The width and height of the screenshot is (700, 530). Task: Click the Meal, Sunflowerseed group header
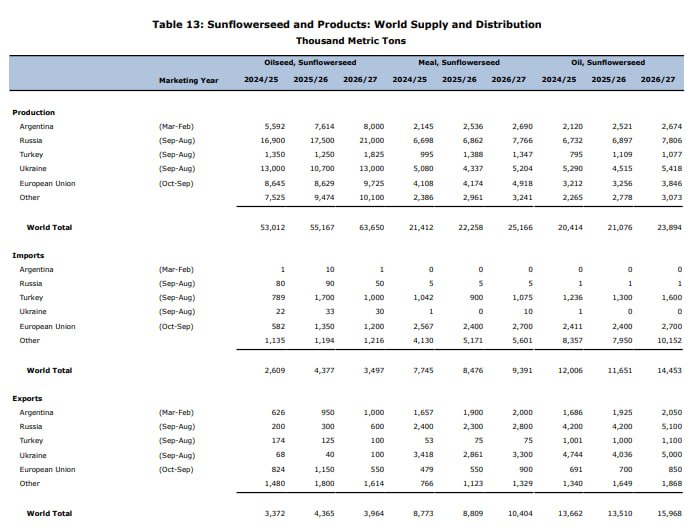[459, 63]
